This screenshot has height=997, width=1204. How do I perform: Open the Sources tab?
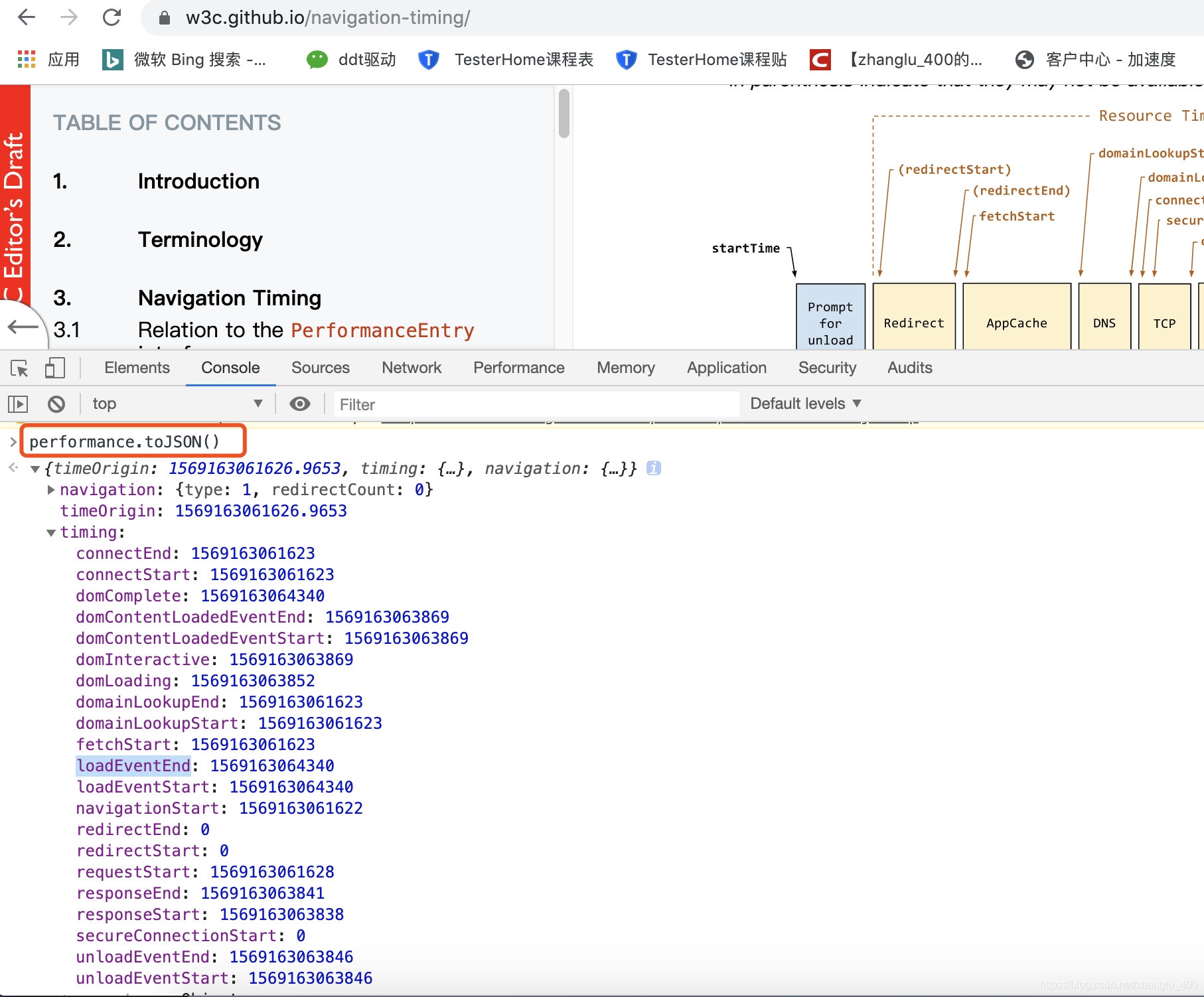point(321,368)
